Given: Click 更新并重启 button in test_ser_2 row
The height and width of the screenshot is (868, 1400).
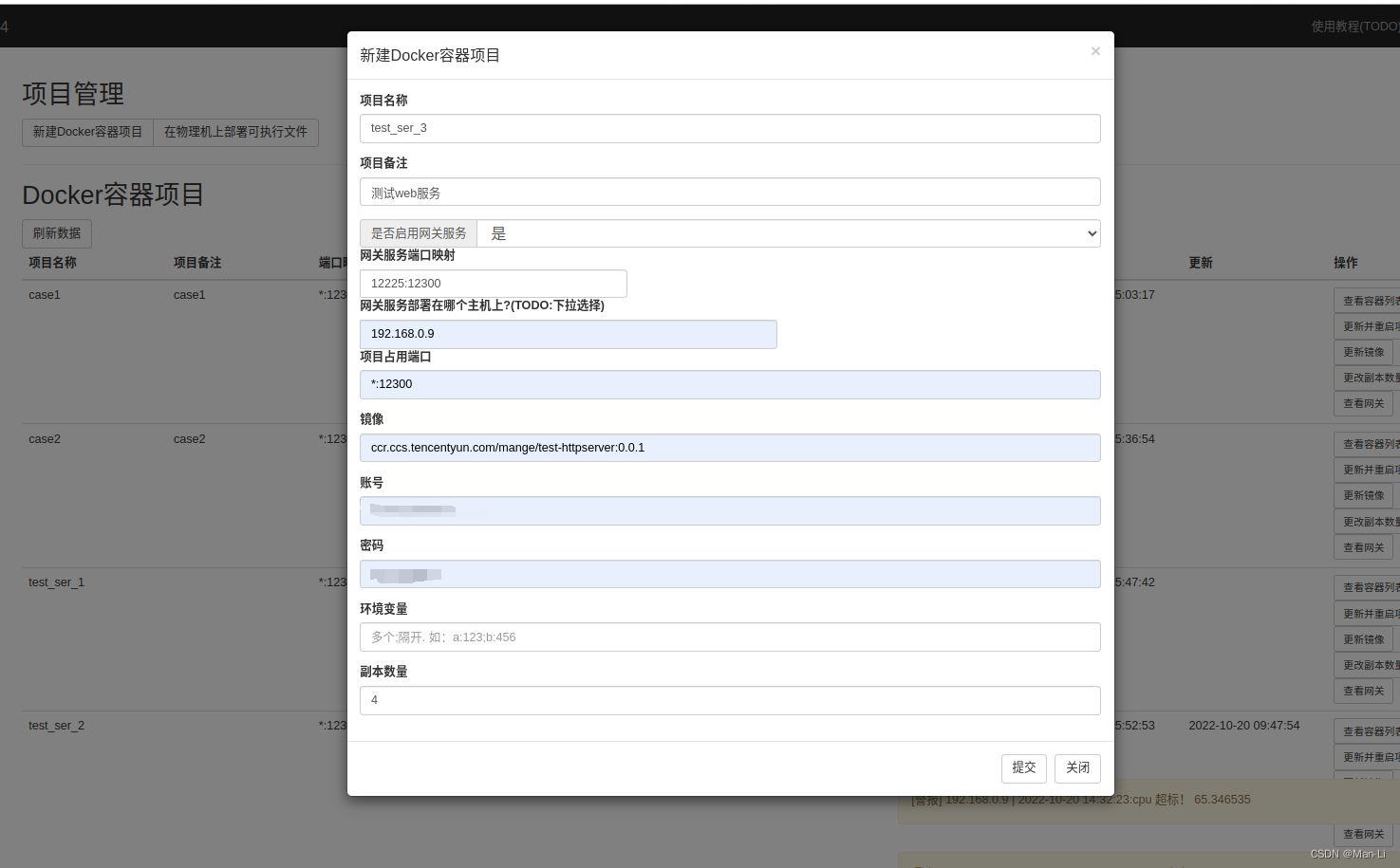Looking at the screenshot, I should (x=1367, y=757).
